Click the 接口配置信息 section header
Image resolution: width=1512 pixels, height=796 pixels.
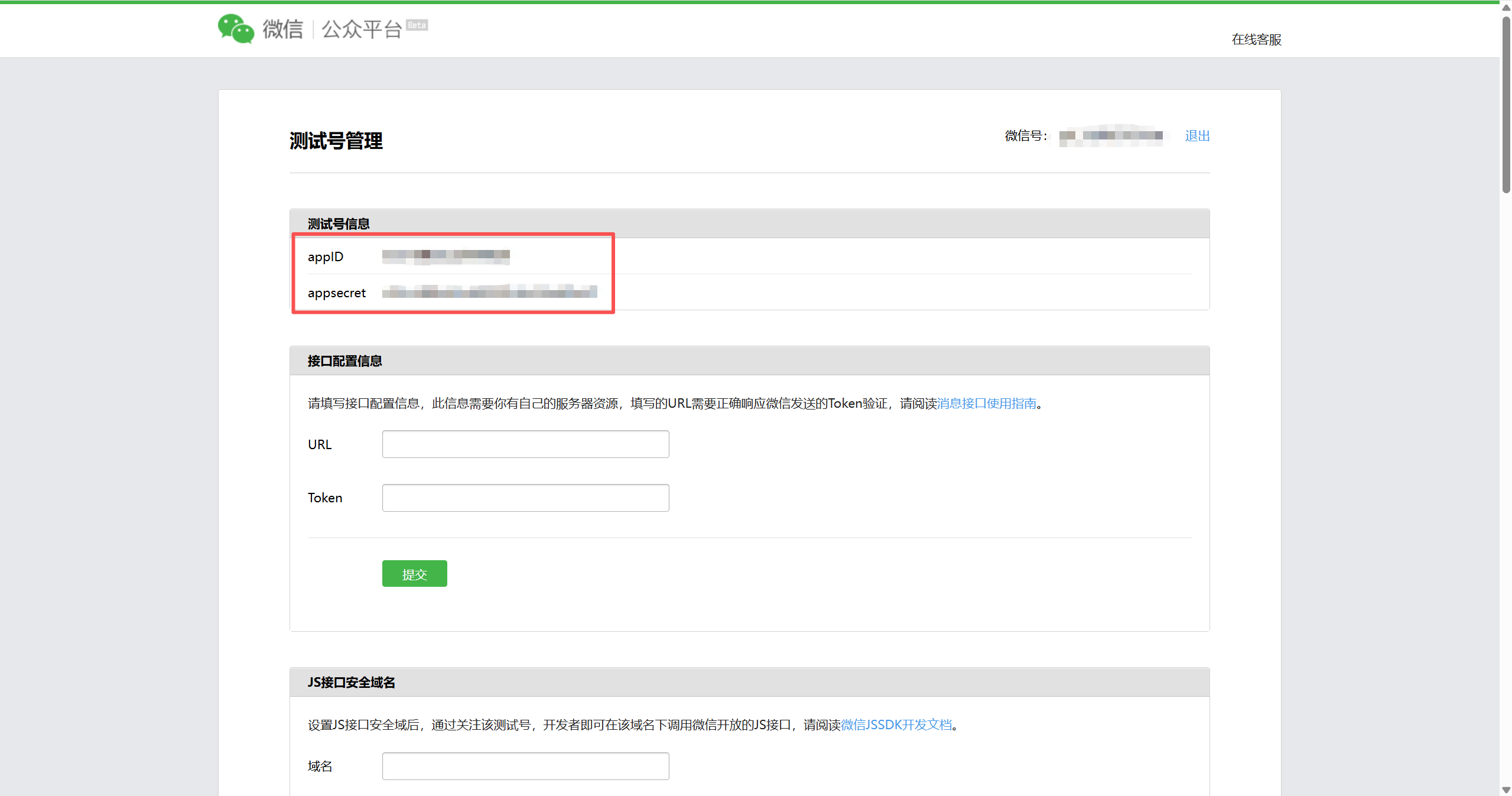coord(344,361)
